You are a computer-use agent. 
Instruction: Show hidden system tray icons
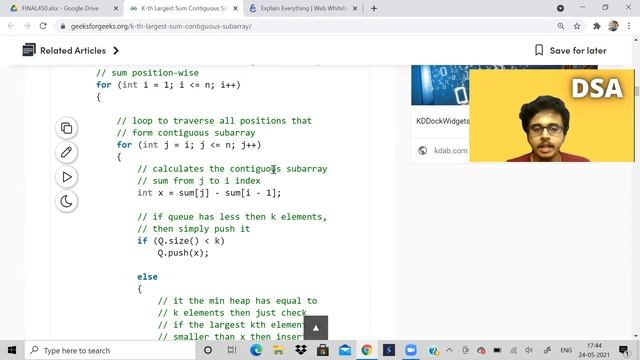point(449,350)
